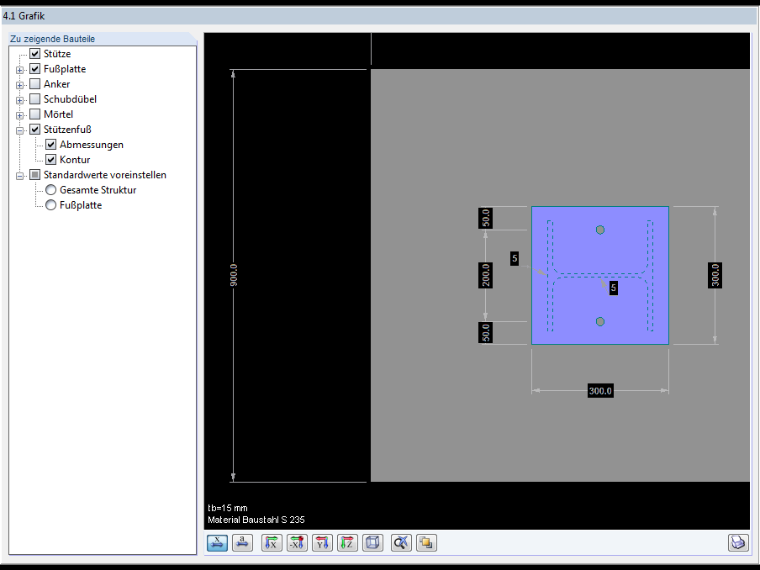Click the zoom show-all icon
The width and height of the screenshot is (760, 570).
401,542
